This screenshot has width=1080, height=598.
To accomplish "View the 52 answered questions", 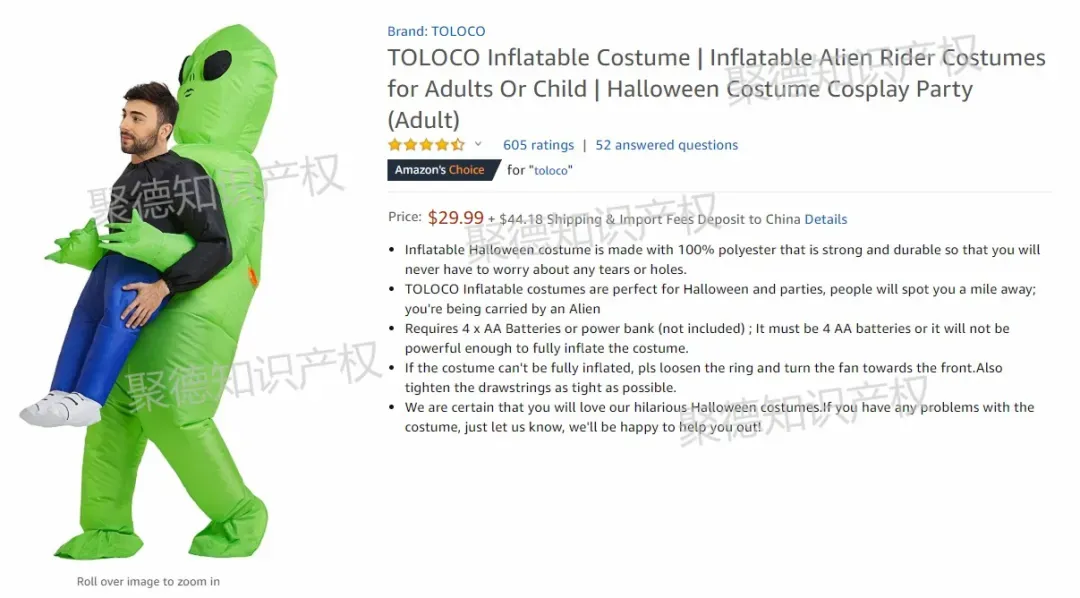I will click(667, 145).
